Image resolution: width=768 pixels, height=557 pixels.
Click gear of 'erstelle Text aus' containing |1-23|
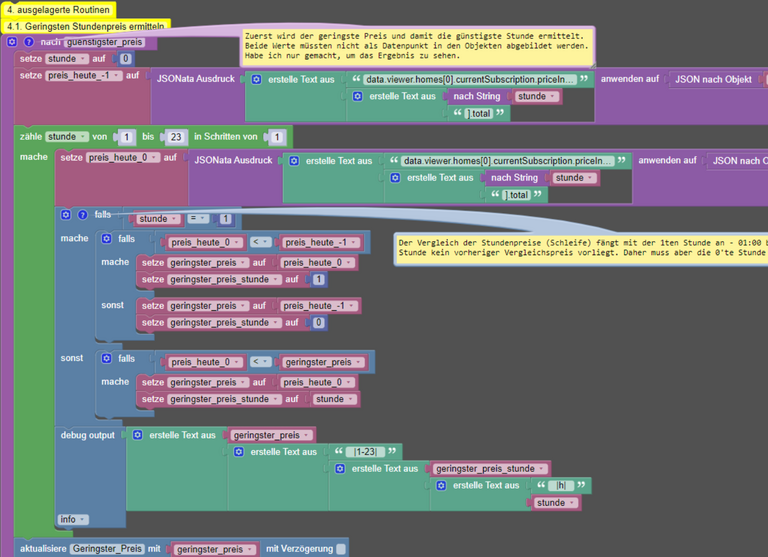point(239,452)
